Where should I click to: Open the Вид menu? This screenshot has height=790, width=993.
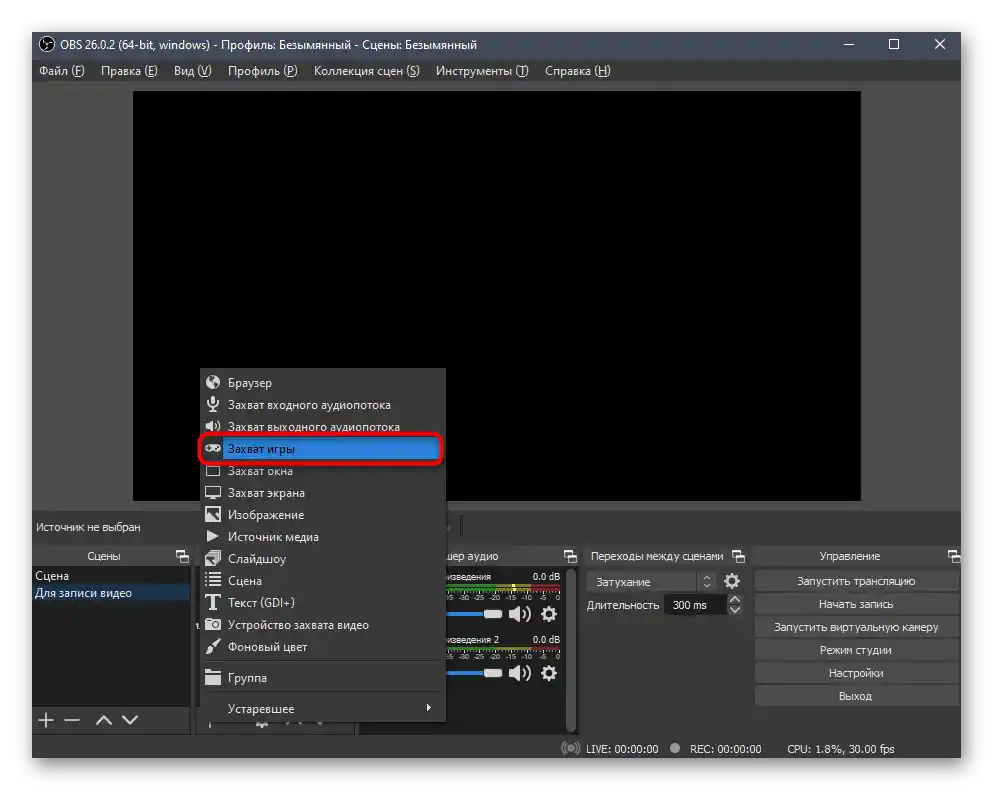pyautogui.click(x=193, y=71)
